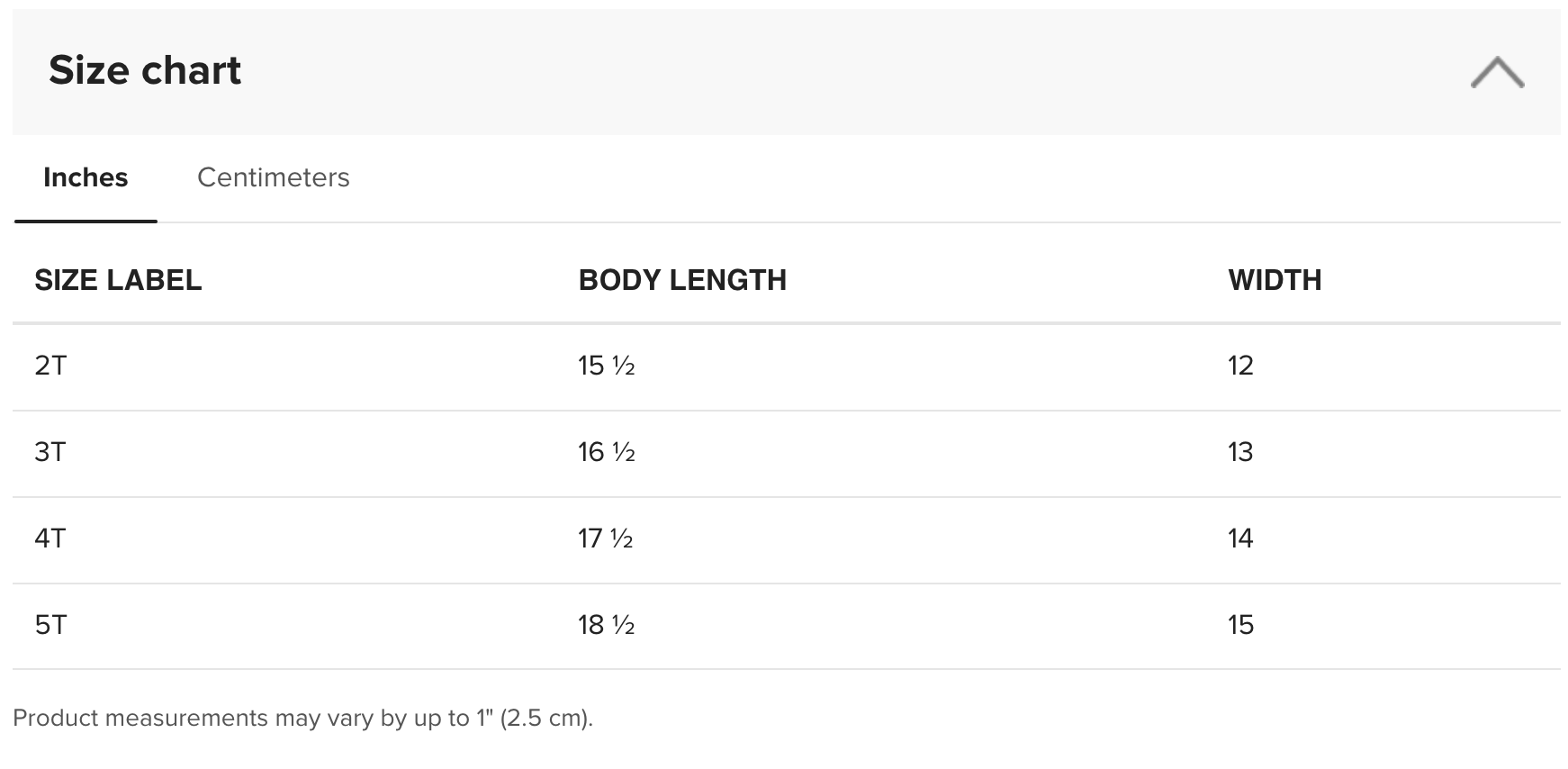Click the product measurements disclaimer text

(303, 719)
